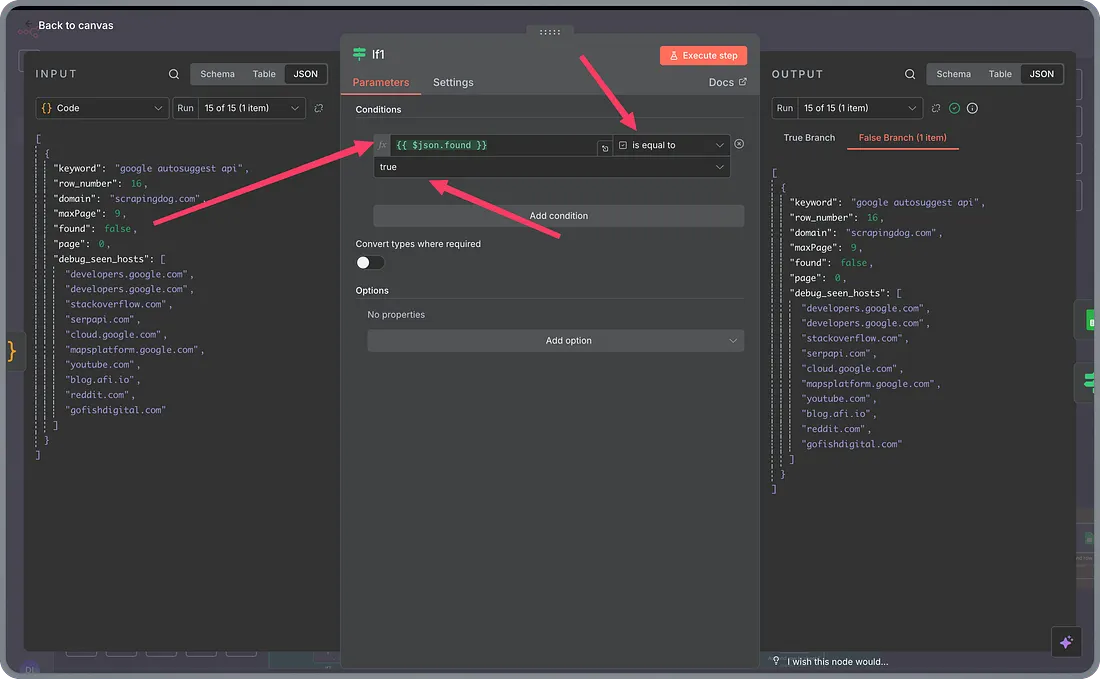Click the info circle icon in OUTPUT panel

972,108
